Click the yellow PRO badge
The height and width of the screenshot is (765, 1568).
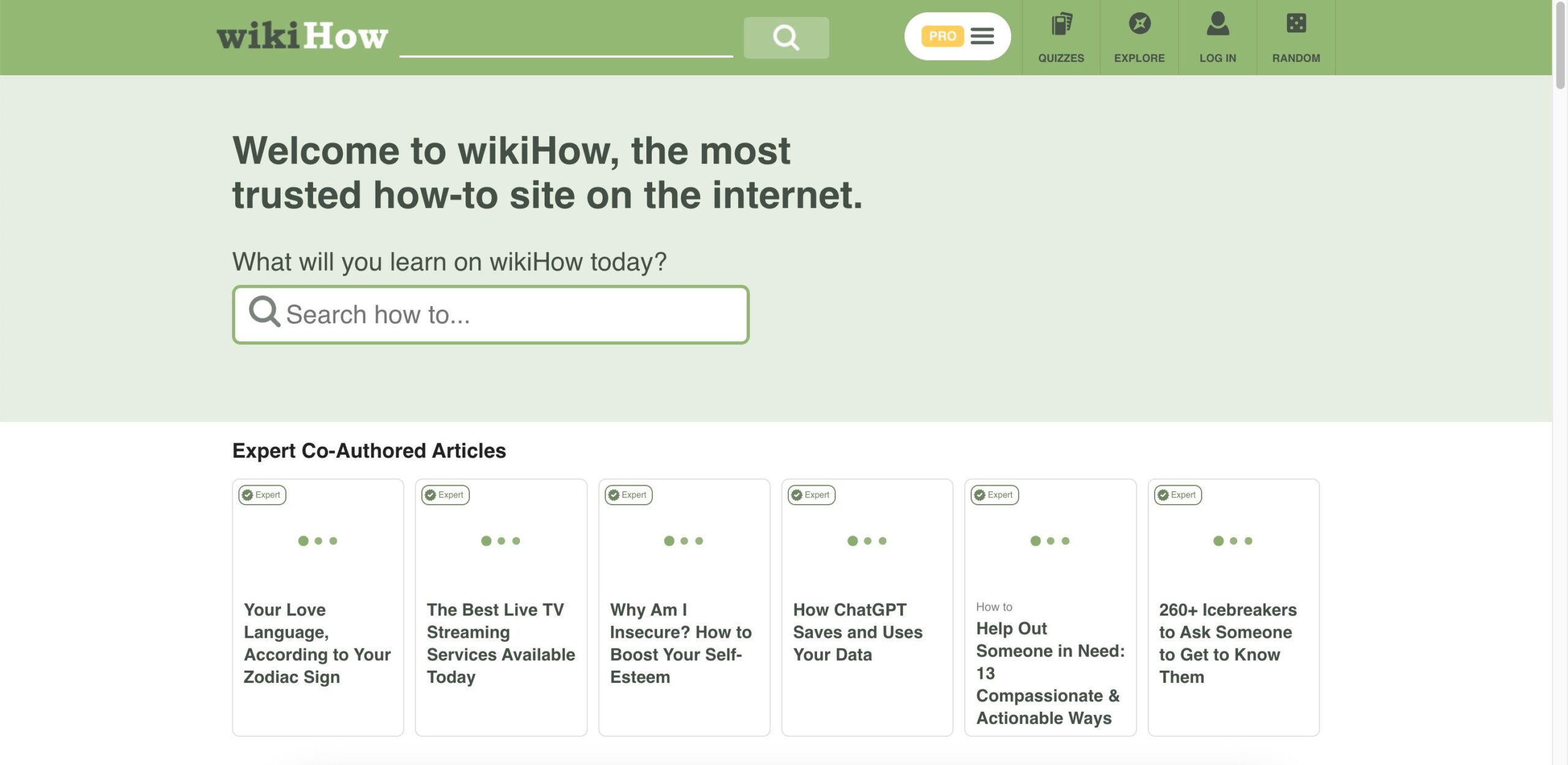point(942,36)
